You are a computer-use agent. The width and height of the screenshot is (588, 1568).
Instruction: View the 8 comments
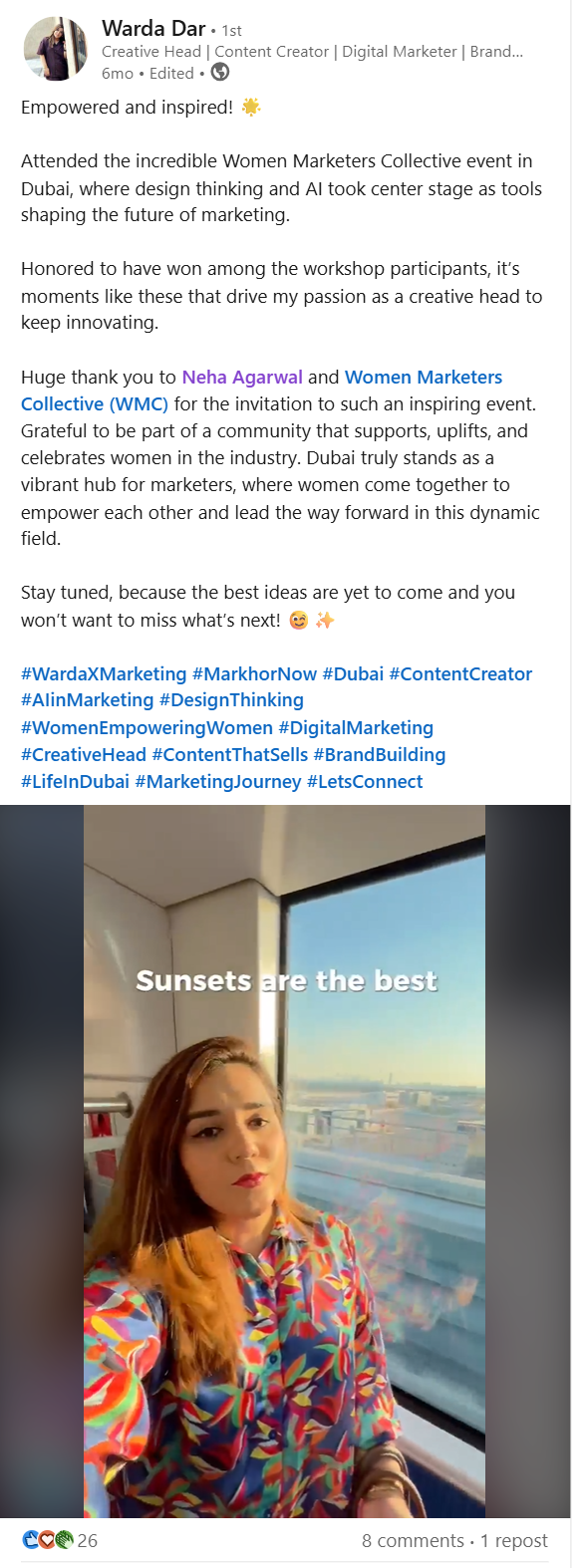[413, 1540]
